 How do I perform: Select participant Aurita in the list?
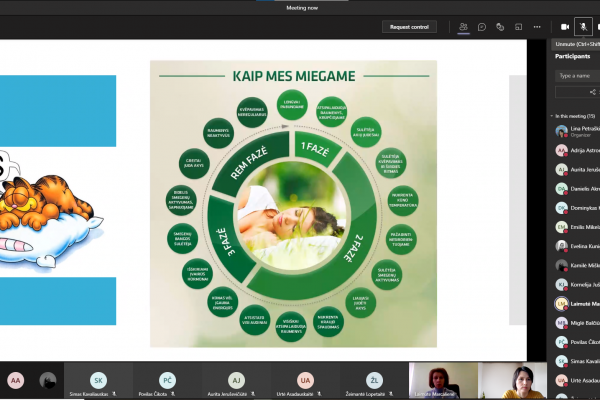tap(576, 170)
